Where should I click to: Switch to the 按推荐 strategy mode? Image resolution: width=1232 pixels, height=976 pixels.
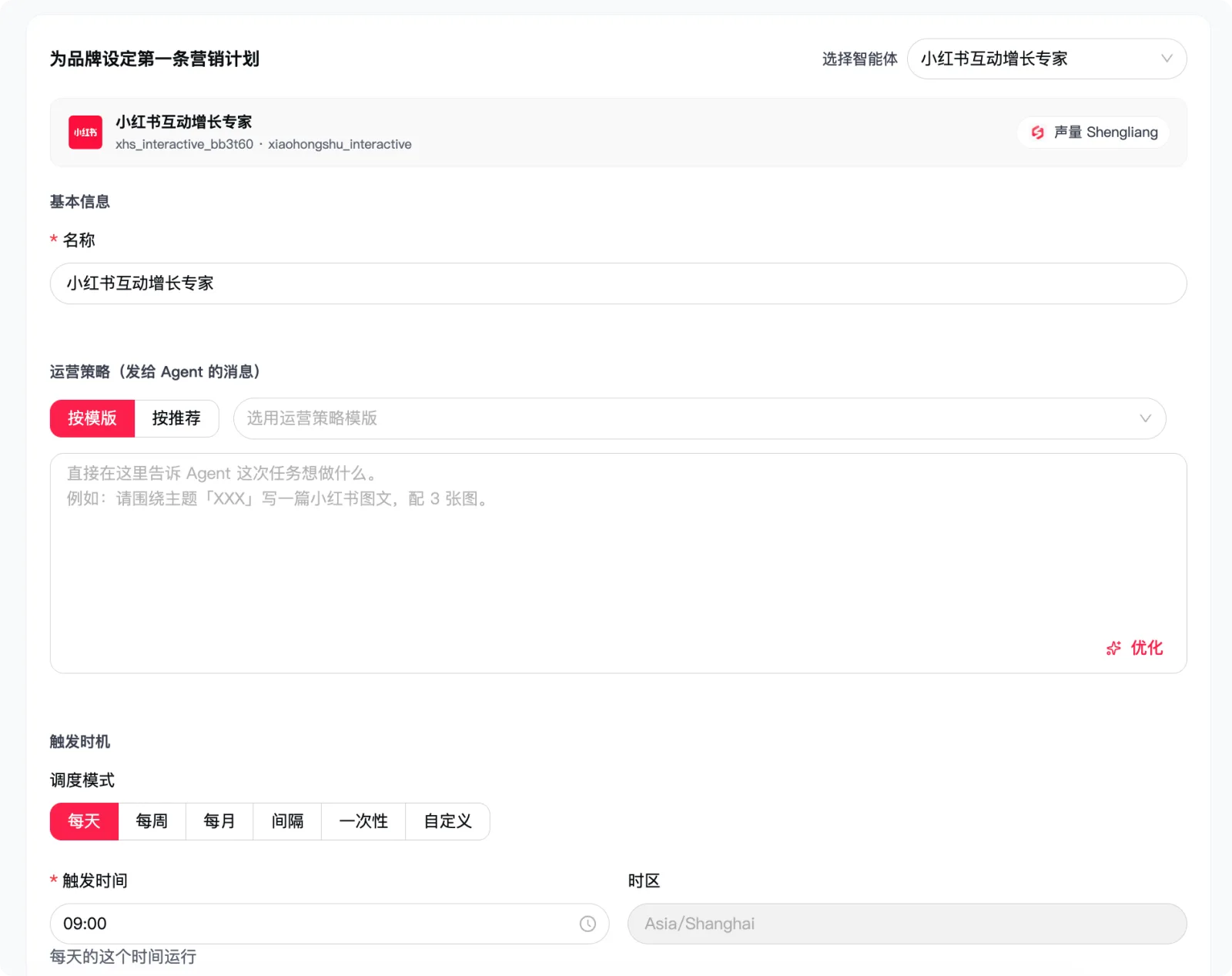tap(176, 418)
